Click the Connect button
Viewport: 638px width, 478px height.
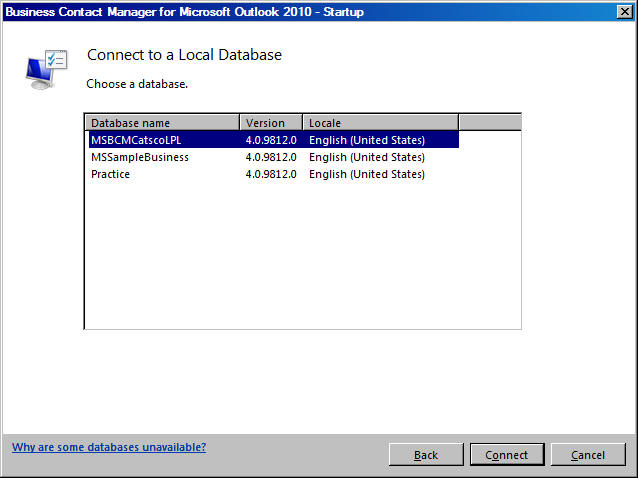[x=507, y=454]
